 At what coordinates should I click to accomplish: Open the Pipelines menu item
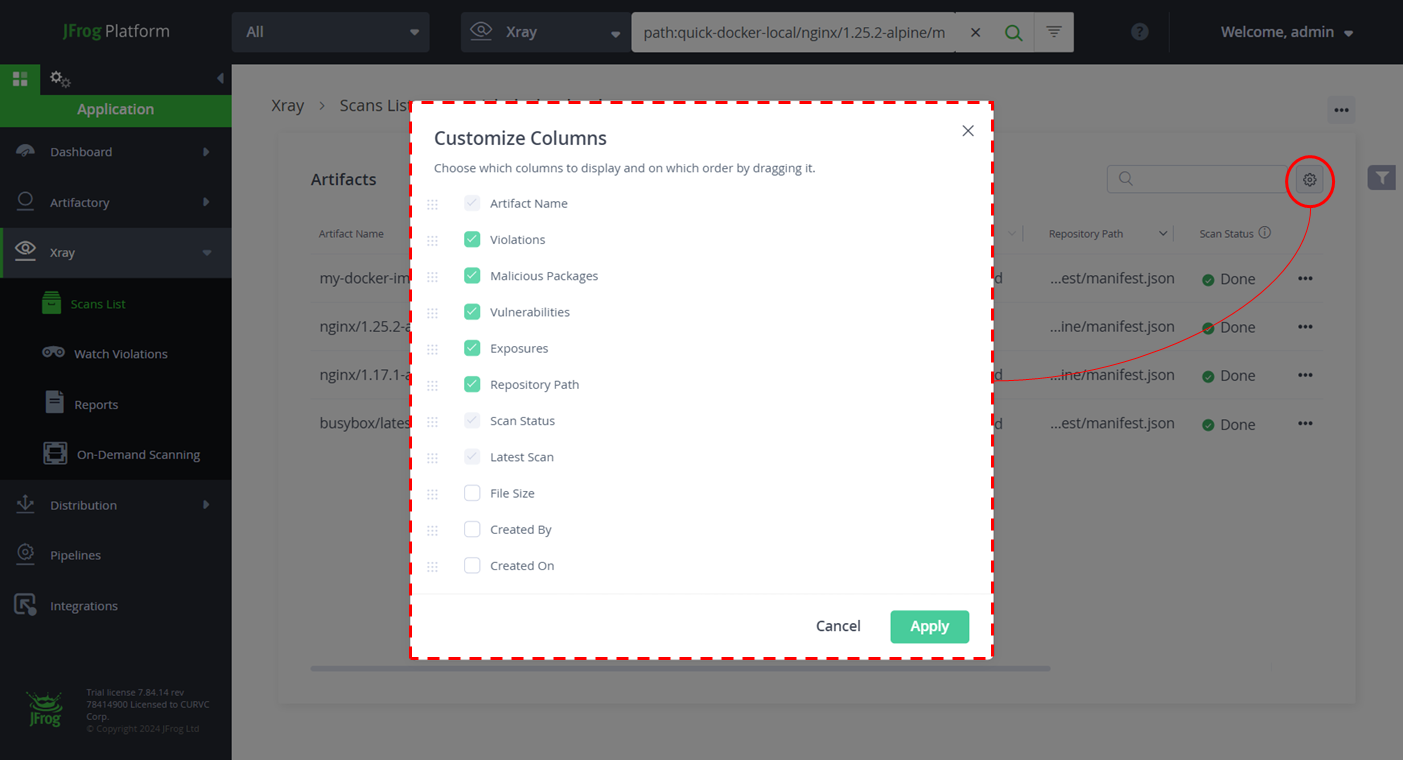[x=76, y=555]
